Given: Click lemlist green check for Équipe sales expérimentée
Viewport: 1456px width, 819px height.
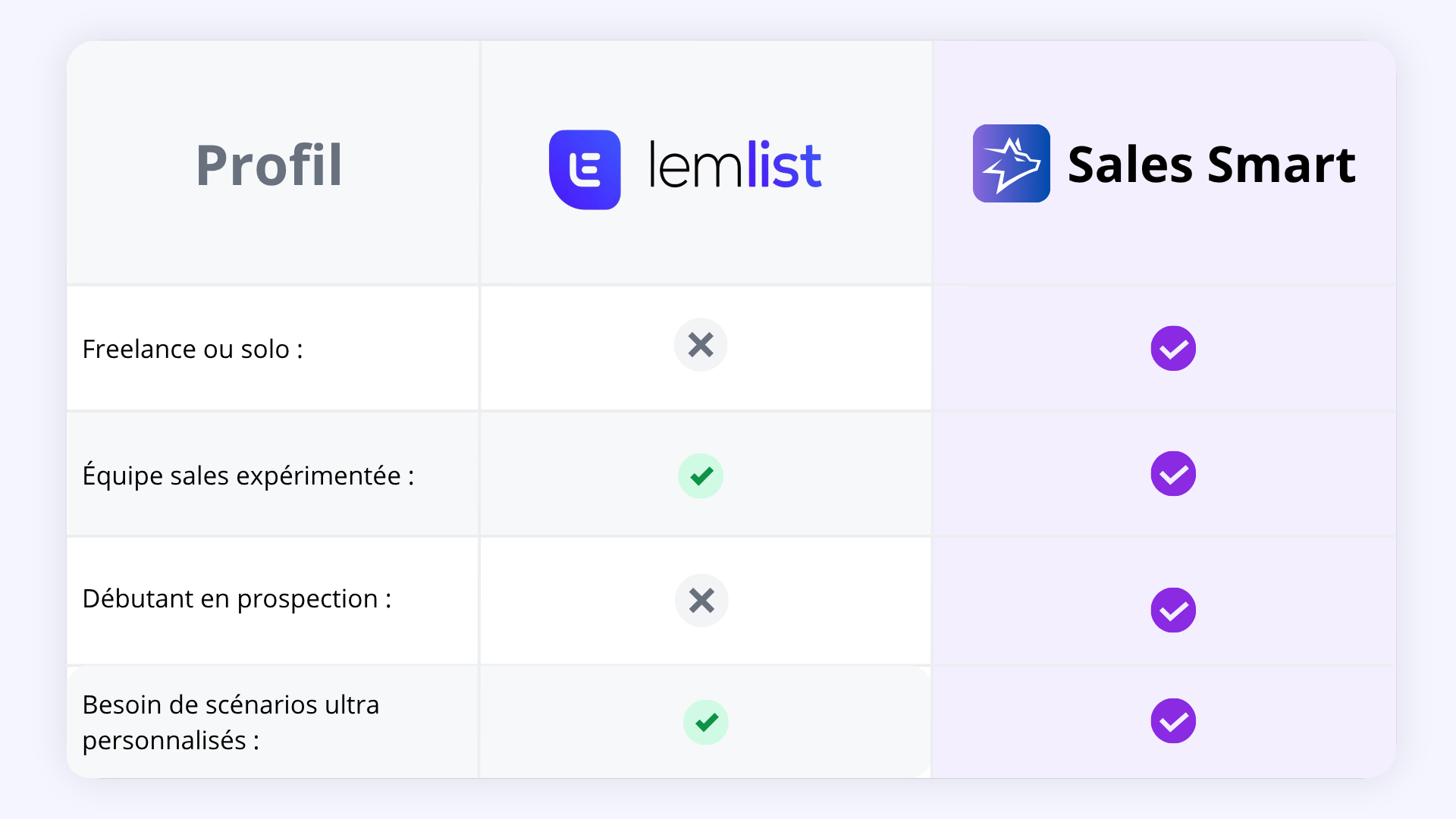Looking at the screenshot, I should tap(701, 476).
